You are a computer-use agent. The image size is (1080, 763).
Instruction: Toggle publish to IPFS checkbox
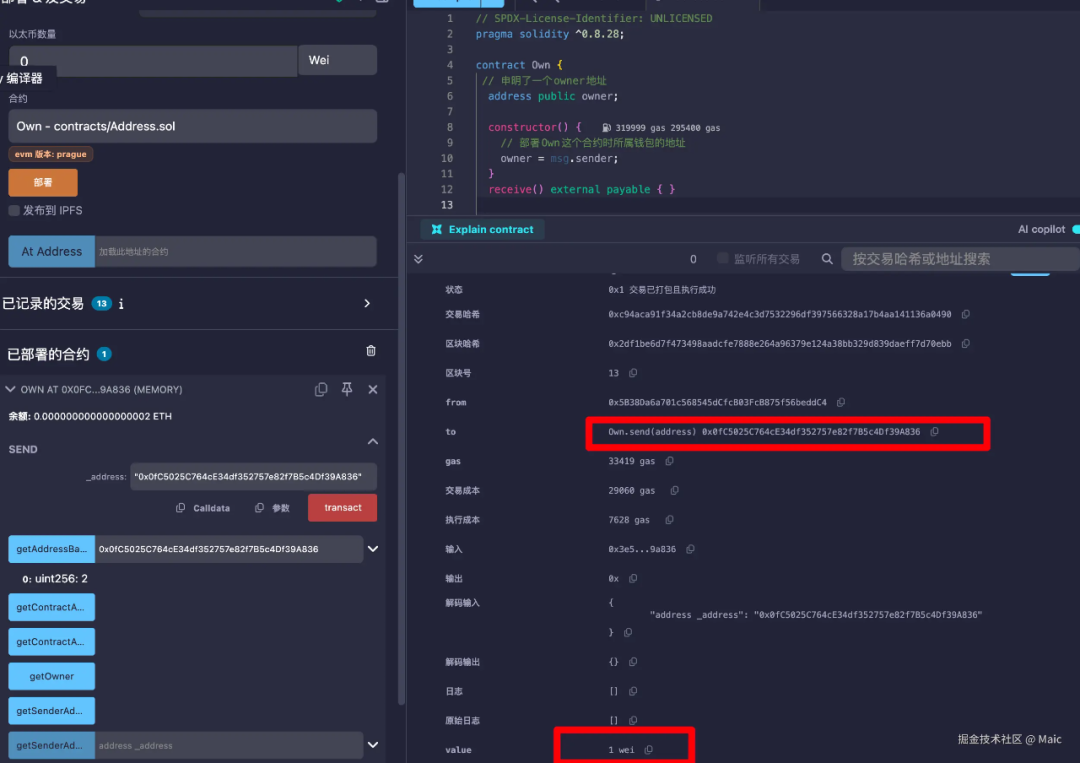pyautogui.click(x=14, y=211)
